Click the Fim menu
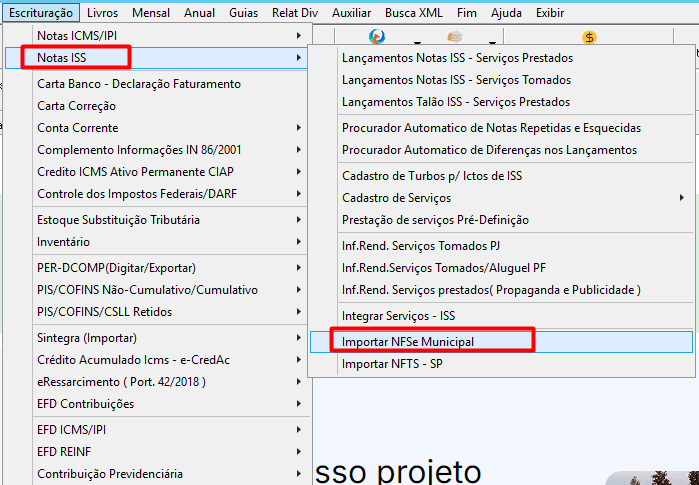The image size is (699, 485). coord(467,13)
